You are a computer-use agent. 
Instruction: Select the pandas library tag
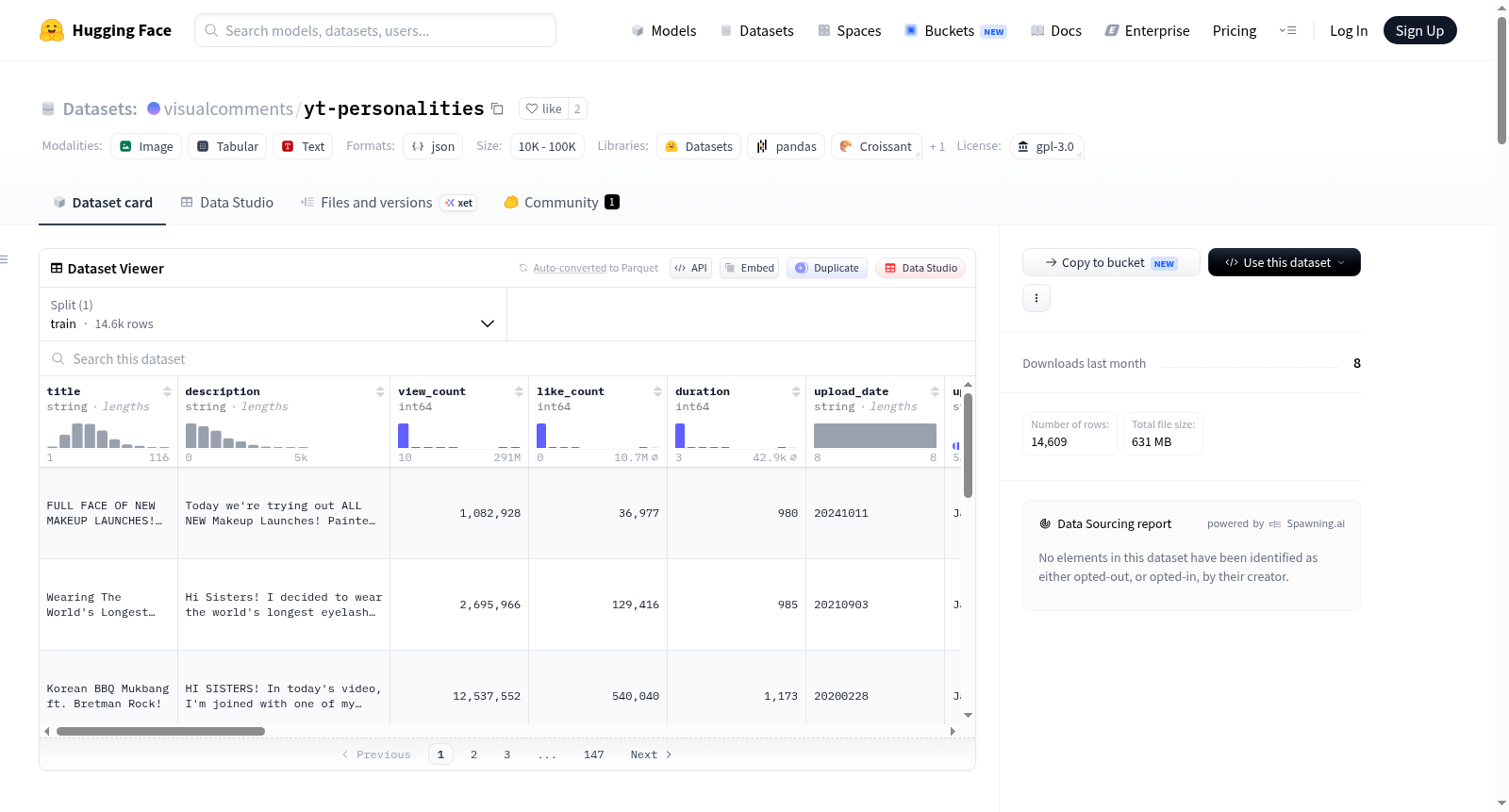[x=787, y=146]
